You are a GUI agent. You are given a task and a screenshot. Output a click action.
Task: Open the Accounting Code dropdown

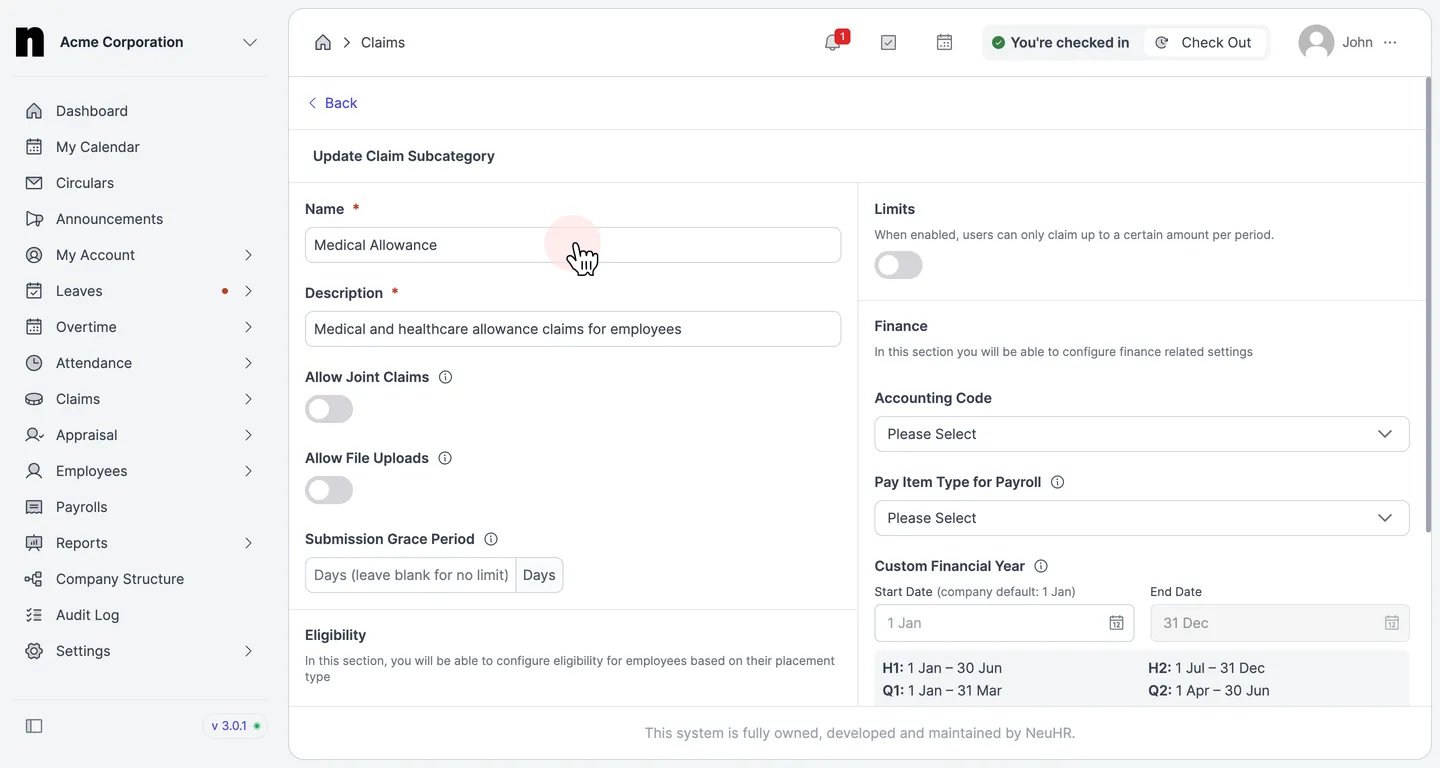[x=1142, y=434]
